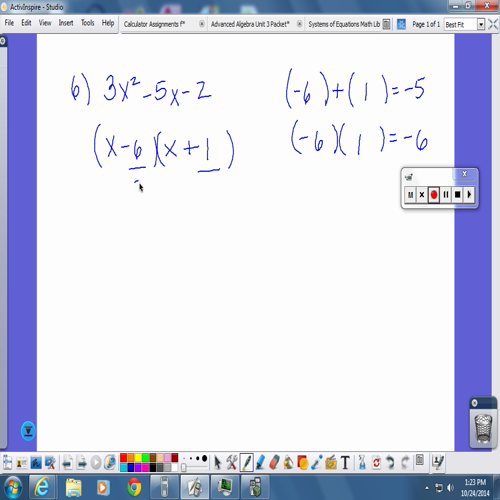Pick the red color swatch
The image size is (500, 500).
coord(123,458)
